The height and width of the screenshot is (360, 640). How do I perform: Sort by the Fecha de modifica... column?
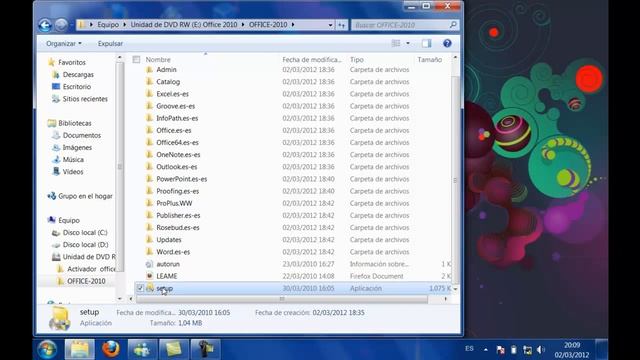tap(312, 60)
